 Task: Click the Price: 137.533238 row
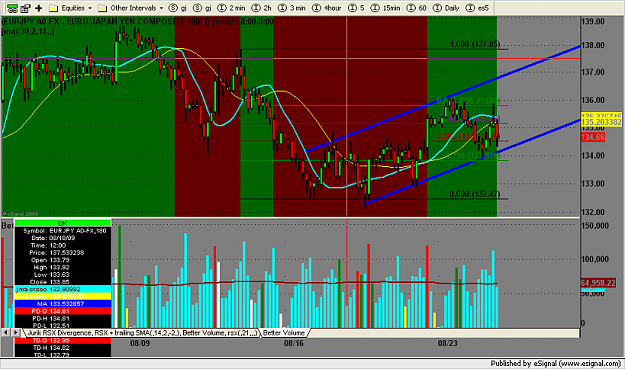point(63,253)
